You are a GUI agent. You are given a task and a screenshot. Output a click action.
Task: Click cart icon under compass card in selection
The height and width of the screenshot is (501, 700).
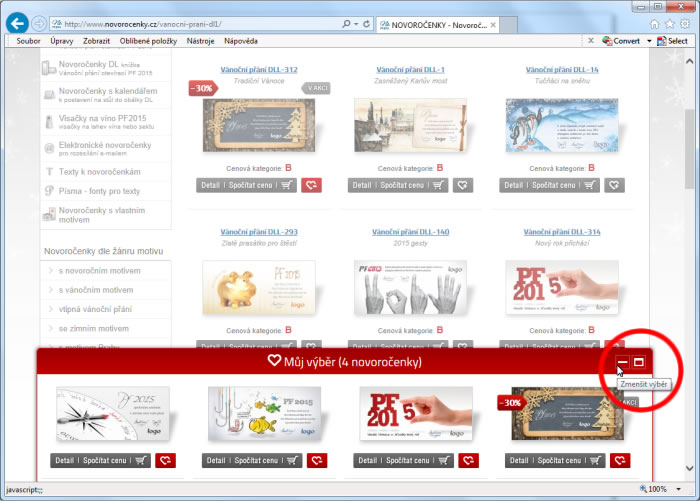pos(141,460)
